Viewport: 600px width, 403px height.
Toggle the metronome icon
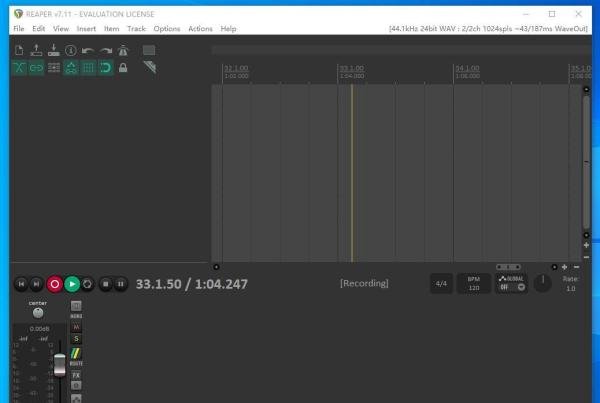pos(123,50)
